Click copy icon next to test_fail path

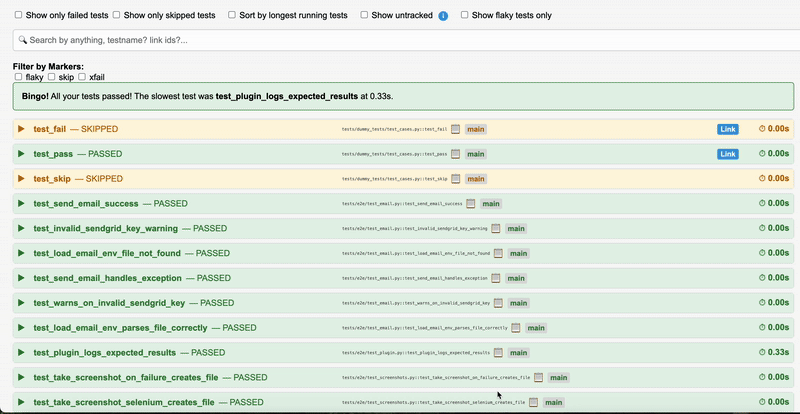(455, 129)
